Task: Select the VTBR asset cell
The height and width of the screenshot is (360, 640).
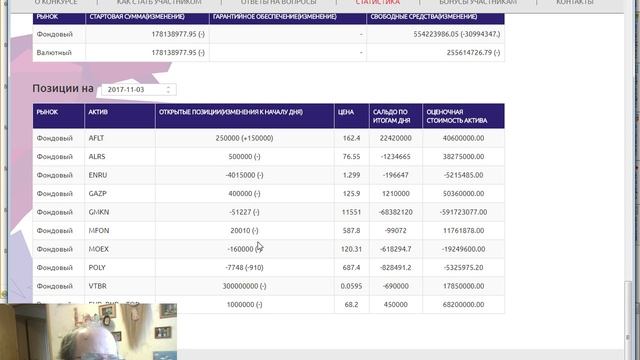Action: point(120,286)
